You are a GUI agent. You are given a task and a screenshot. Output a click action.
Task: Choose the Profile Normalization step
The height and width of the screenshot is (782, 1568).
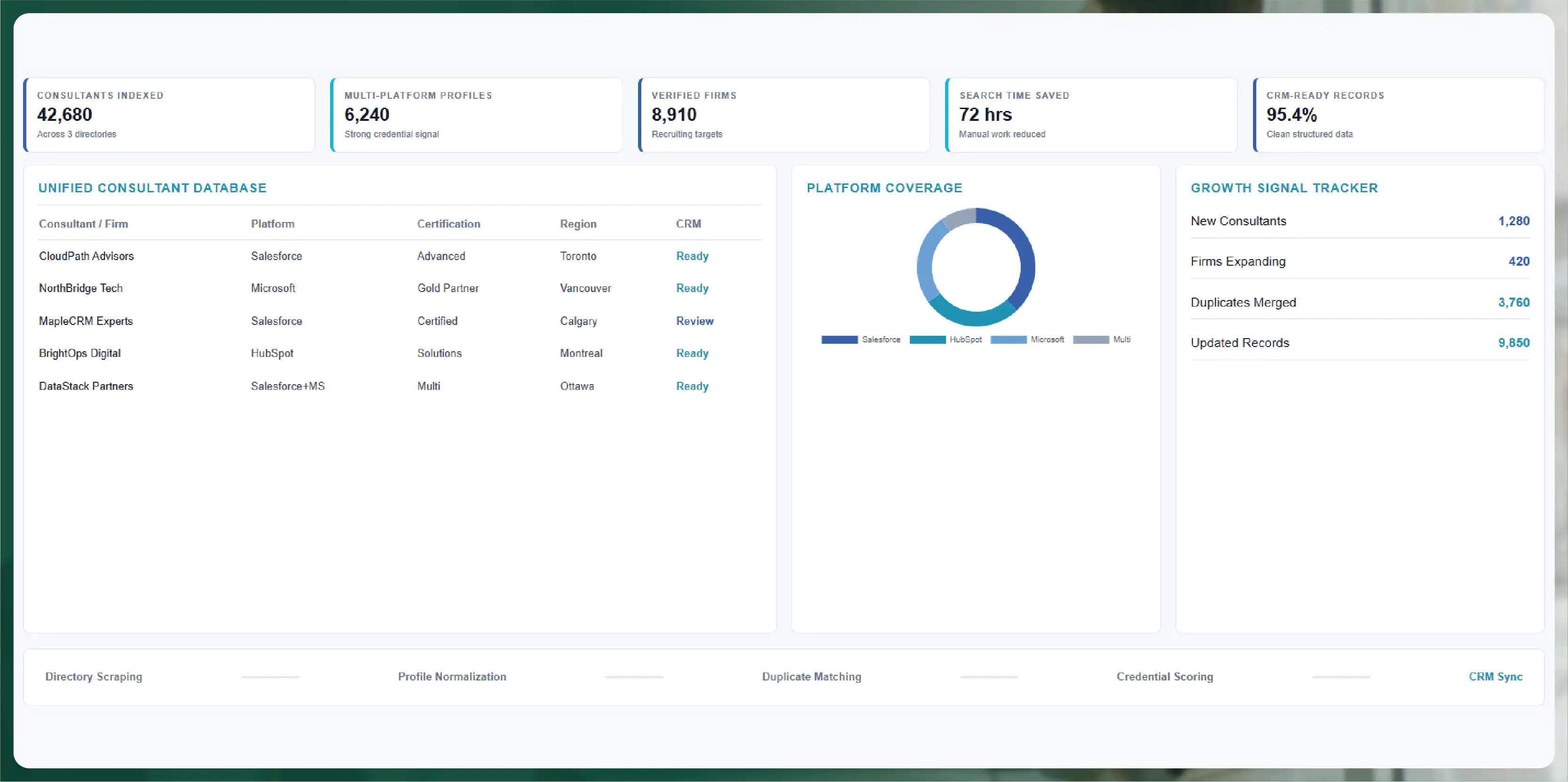click(452, 677)
